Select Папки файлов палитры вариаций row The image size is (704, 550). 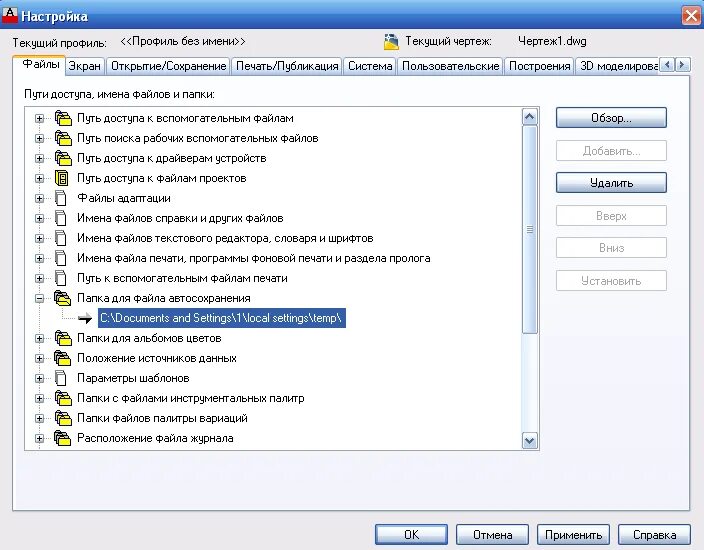[x=162, y=418]
